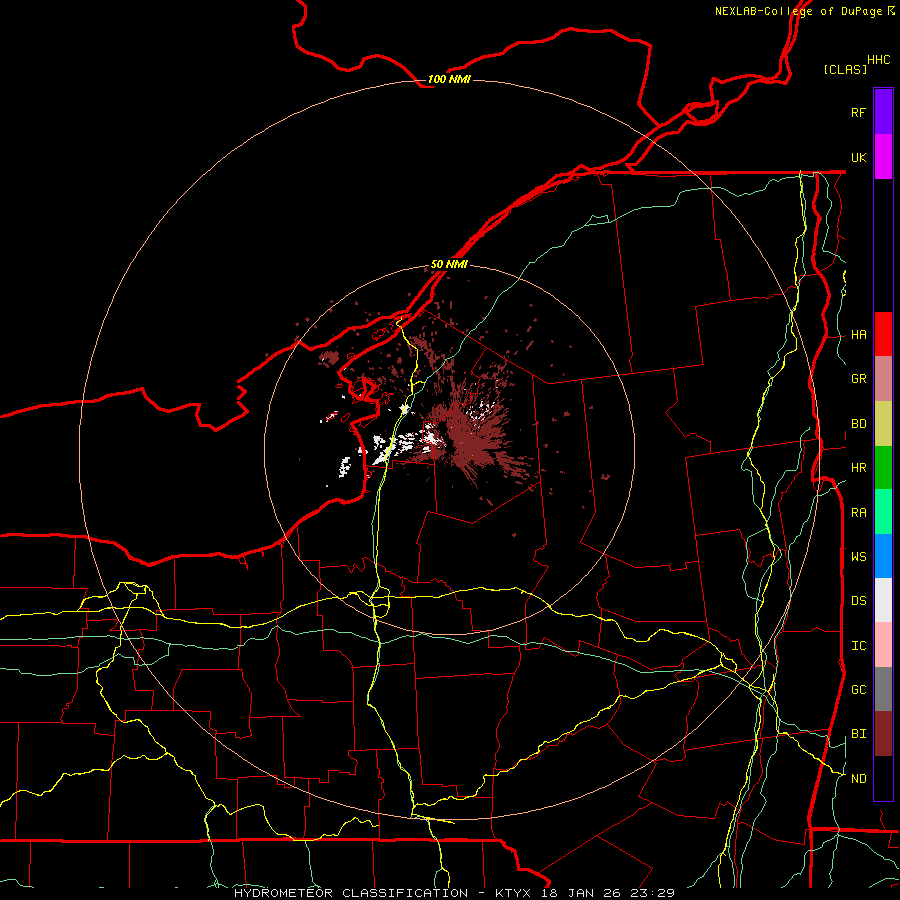900x900 pixels.
Task: Pick the RA light green swatch
Action: point(883,512)
